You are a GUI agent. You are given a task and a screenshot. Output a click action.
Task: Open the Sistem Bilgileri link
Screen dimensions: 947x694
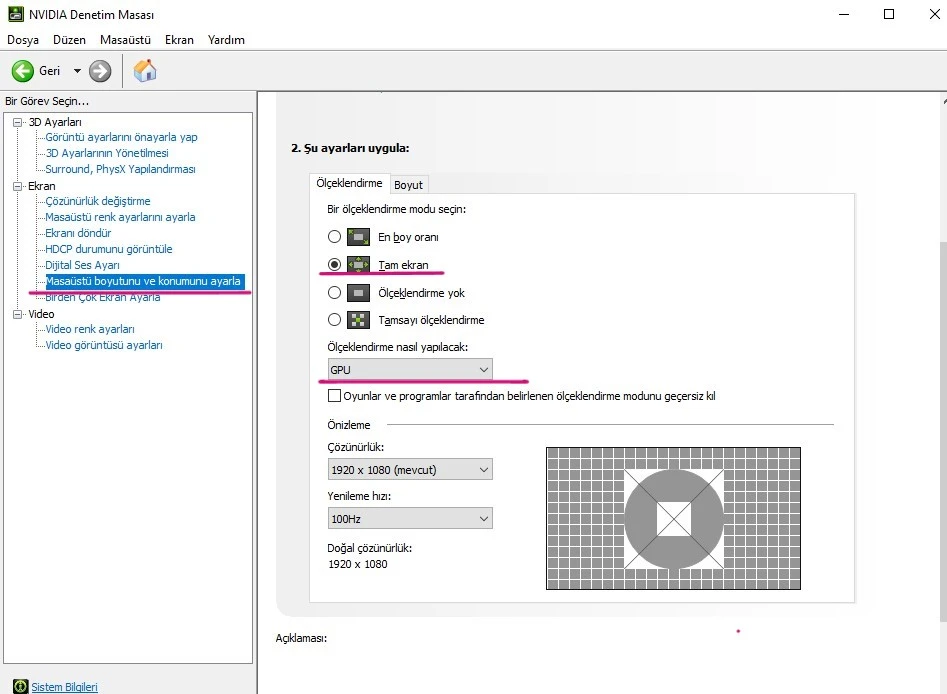[x=65, y=687]
